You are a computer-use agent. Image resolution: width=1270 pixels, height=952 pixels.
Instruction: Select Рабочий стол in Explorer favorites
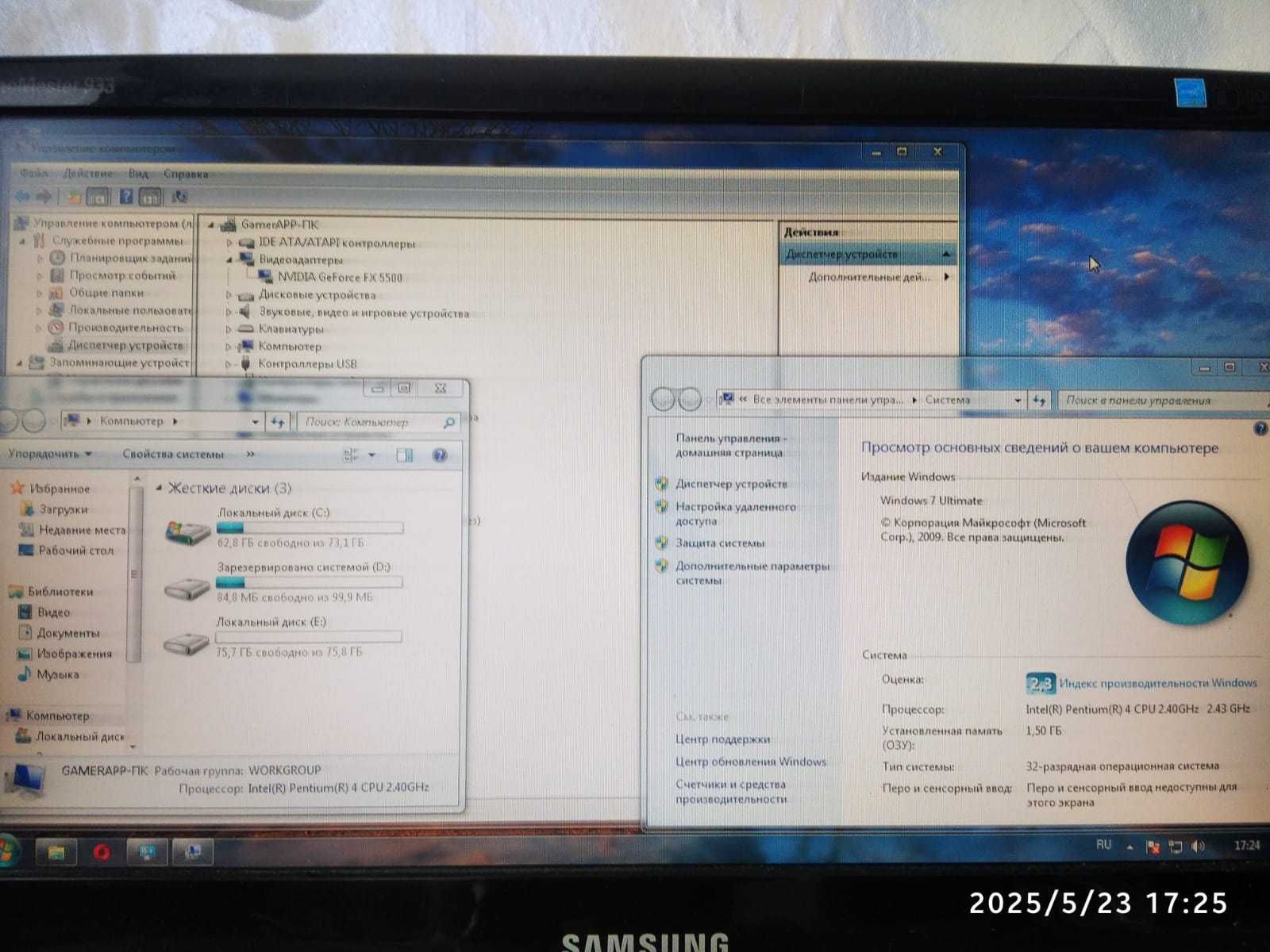76,551
